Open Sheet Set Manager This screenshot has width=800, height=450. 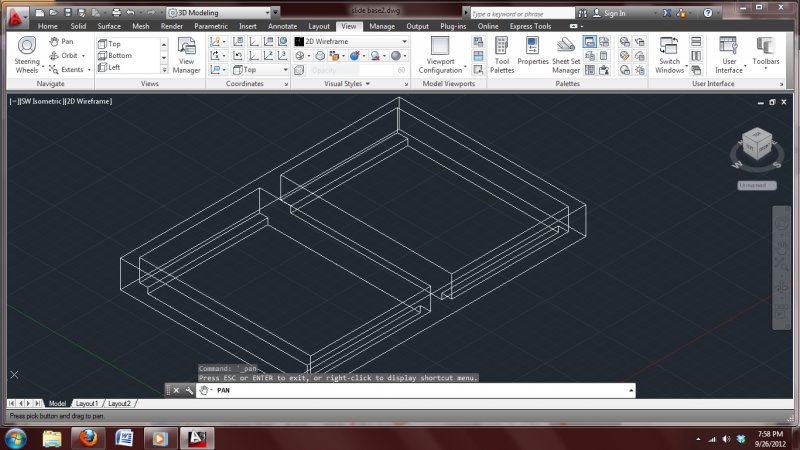pos(566,55)
